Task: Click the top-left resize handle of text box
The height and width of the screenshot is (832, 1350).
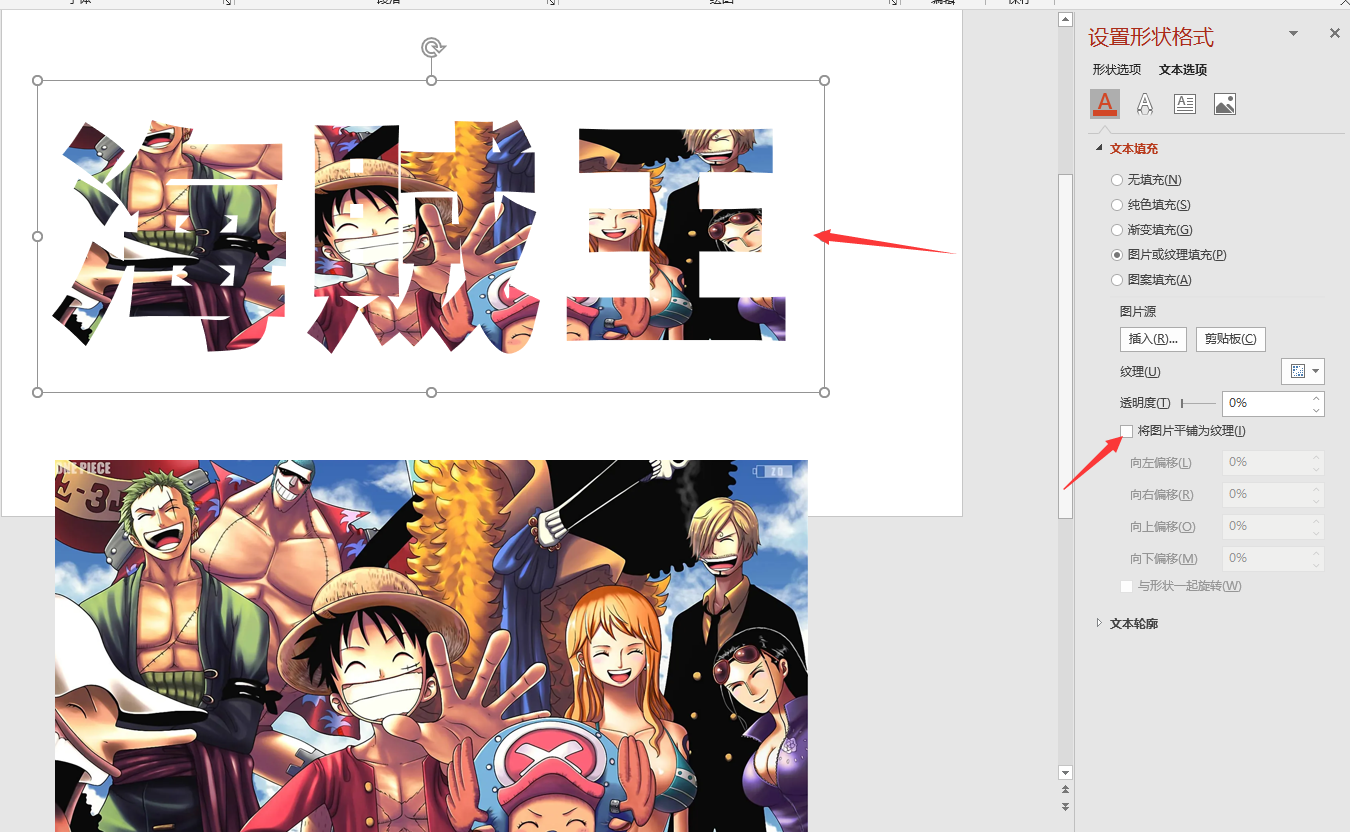Action: (38, 80)
